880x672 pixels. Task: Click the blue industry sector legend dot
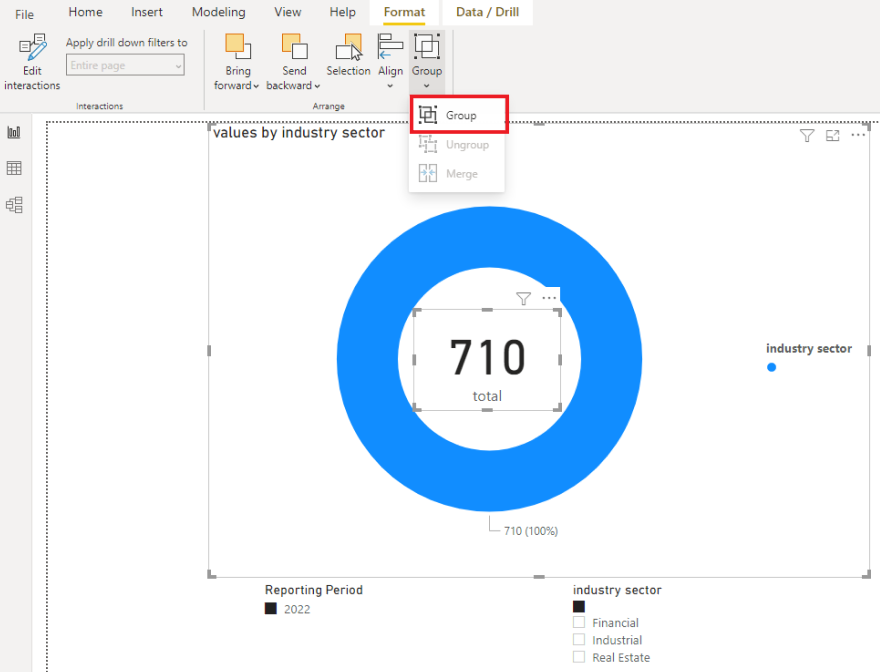(772, 367)
